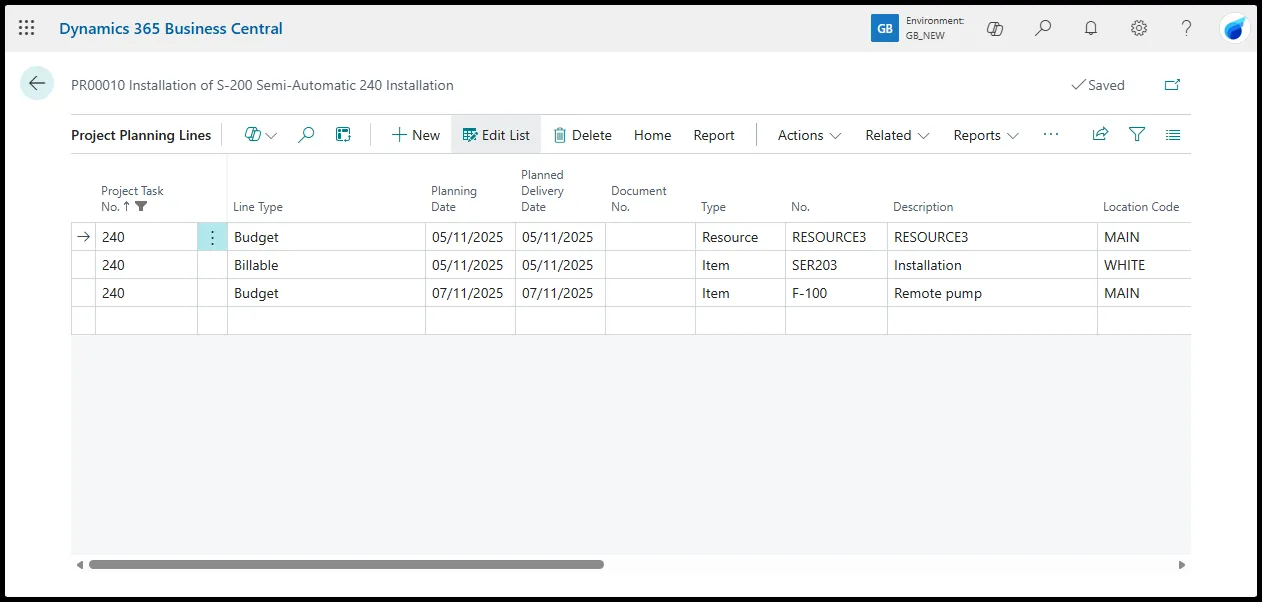The width and height of the screenshot is (1262, 602).
Task: Expand the Related menu
Action: (897, 135)
